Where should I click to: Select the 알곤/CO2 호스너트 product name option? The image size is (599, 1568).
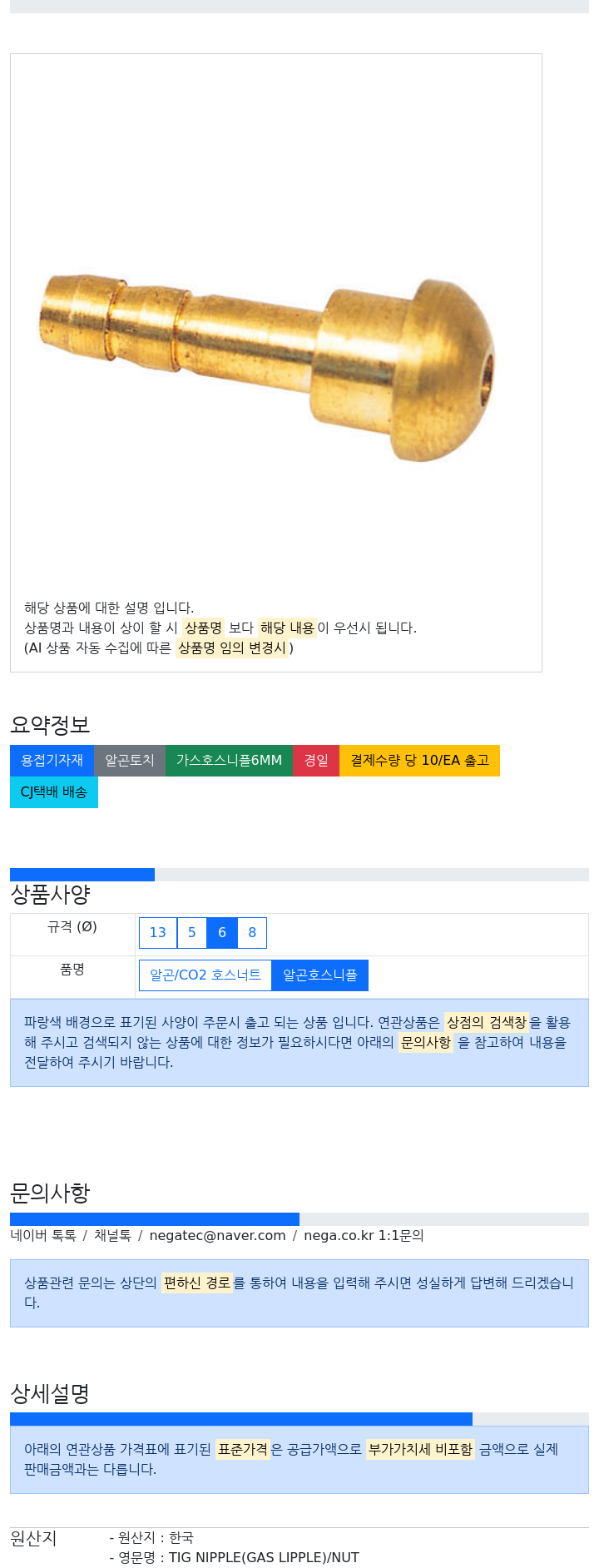pos(205,975)
